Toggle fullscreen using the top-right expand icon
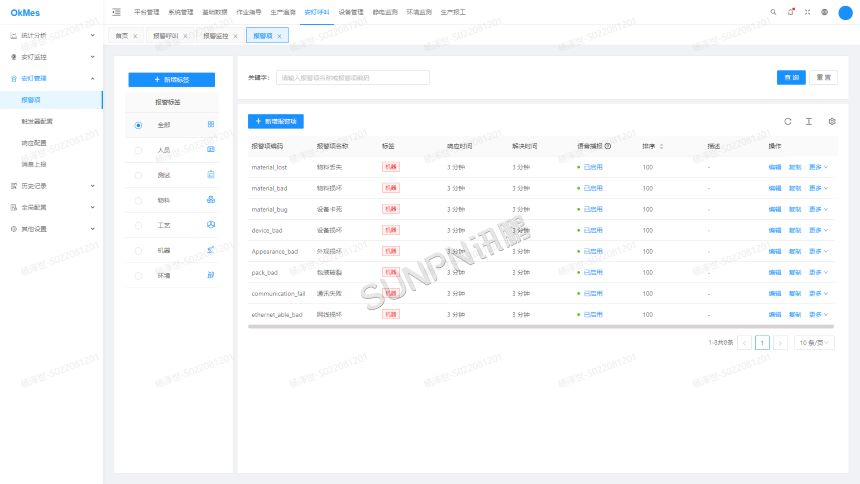The height and width of the screenshot is (484, 860). [x=807, y=12]
